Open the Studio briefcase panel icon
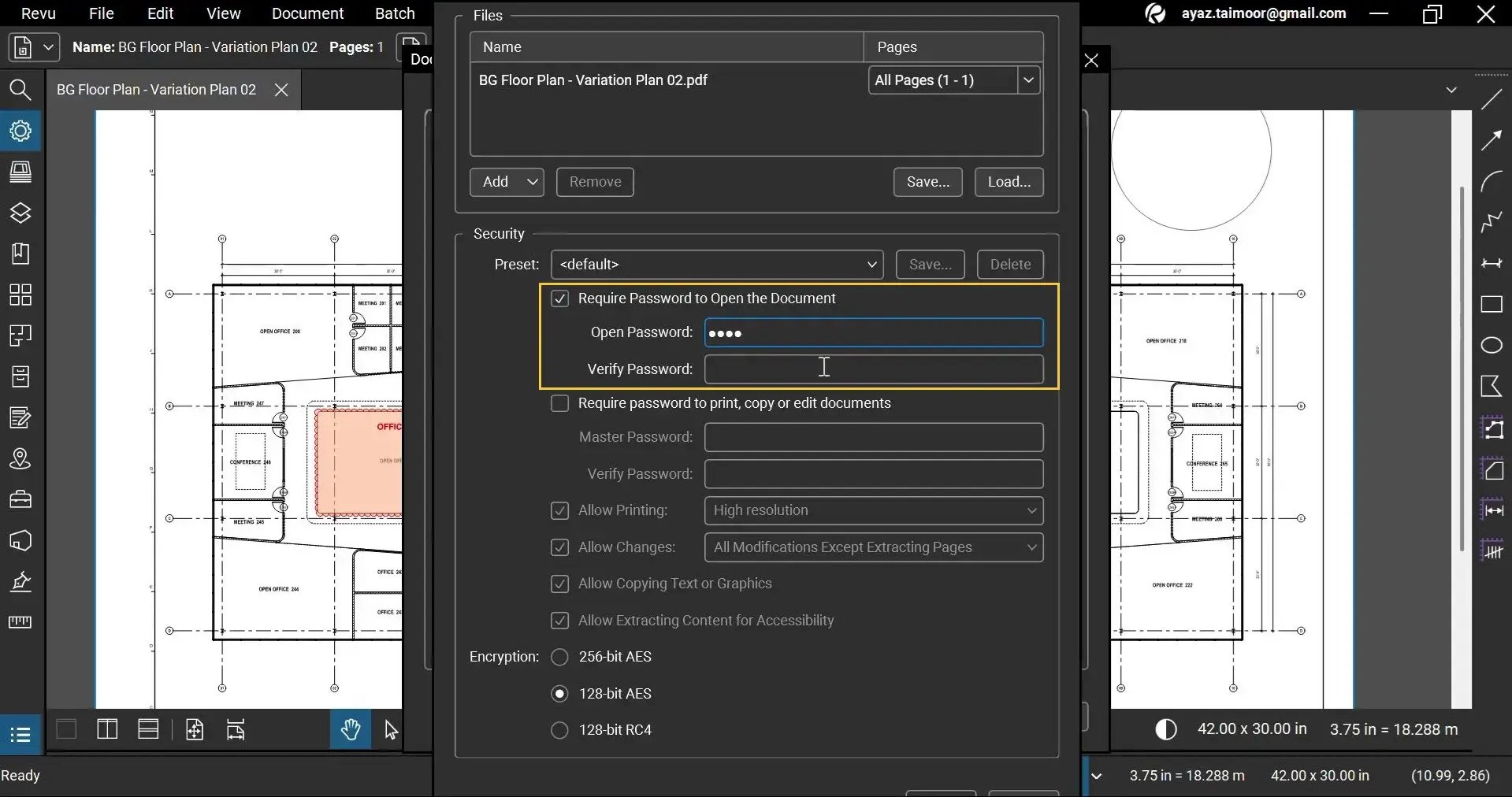 coord(20,499)
